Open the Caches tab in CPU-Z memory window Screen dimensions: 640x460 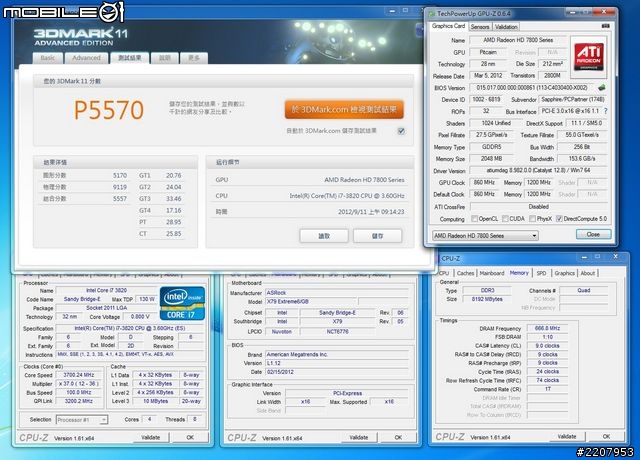[465, 273]
